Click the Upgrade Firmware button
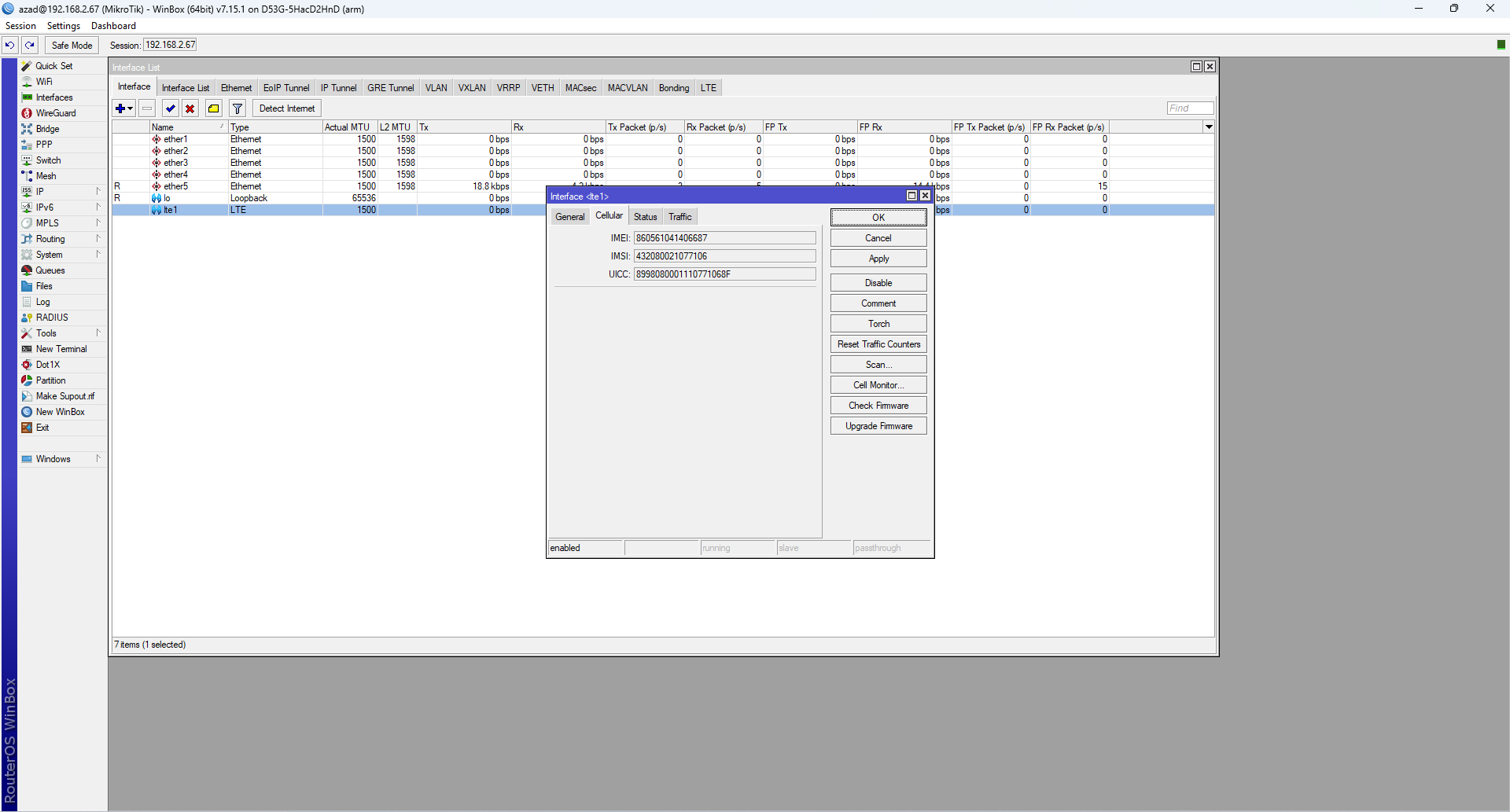Screen dimensions: 1510x812 (878, 426)
